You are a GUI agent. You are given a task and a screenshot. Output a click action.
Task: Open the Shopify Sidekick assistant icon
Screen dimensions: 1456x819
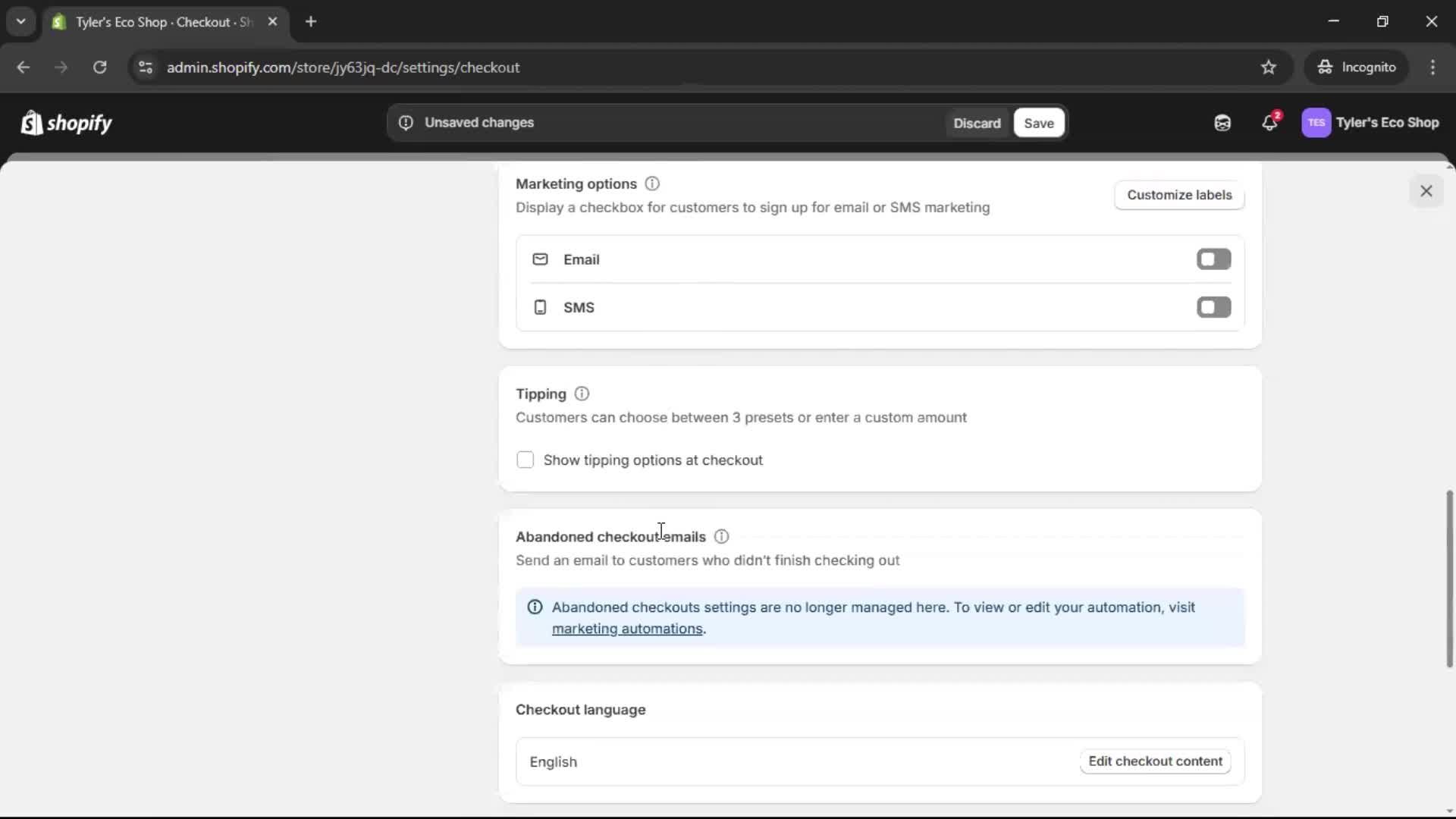tap(1222, 122)
